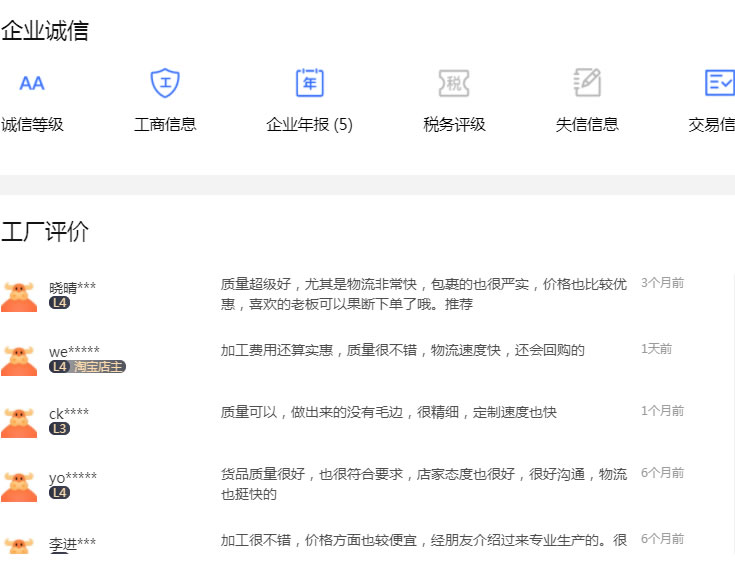View 企业年报 (5) reports
Viewport: 735px width, 570px height.
pos(309,125)
